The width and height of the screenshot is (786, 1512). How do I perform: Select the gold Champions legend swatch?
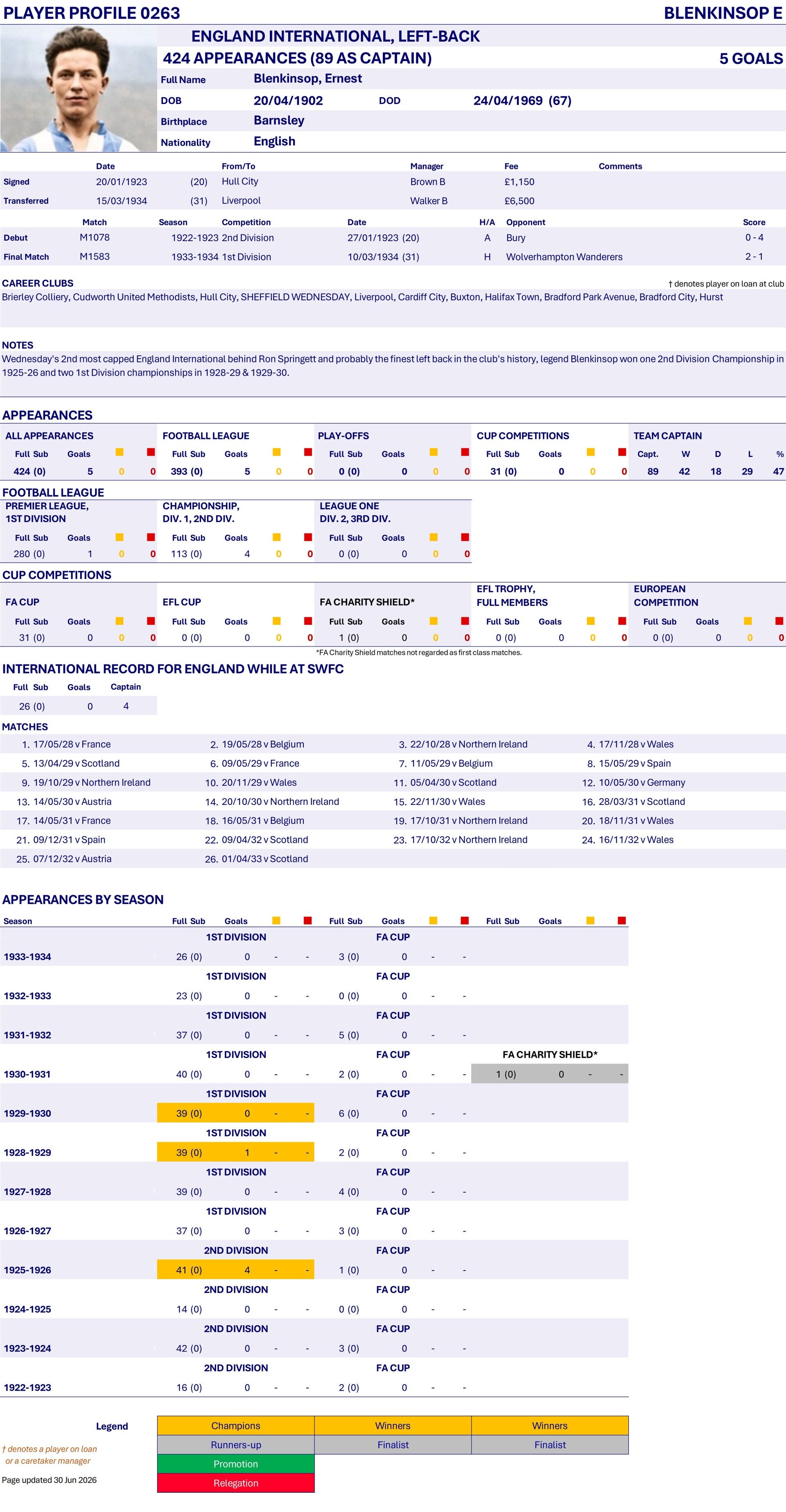tap(235, 1425)
